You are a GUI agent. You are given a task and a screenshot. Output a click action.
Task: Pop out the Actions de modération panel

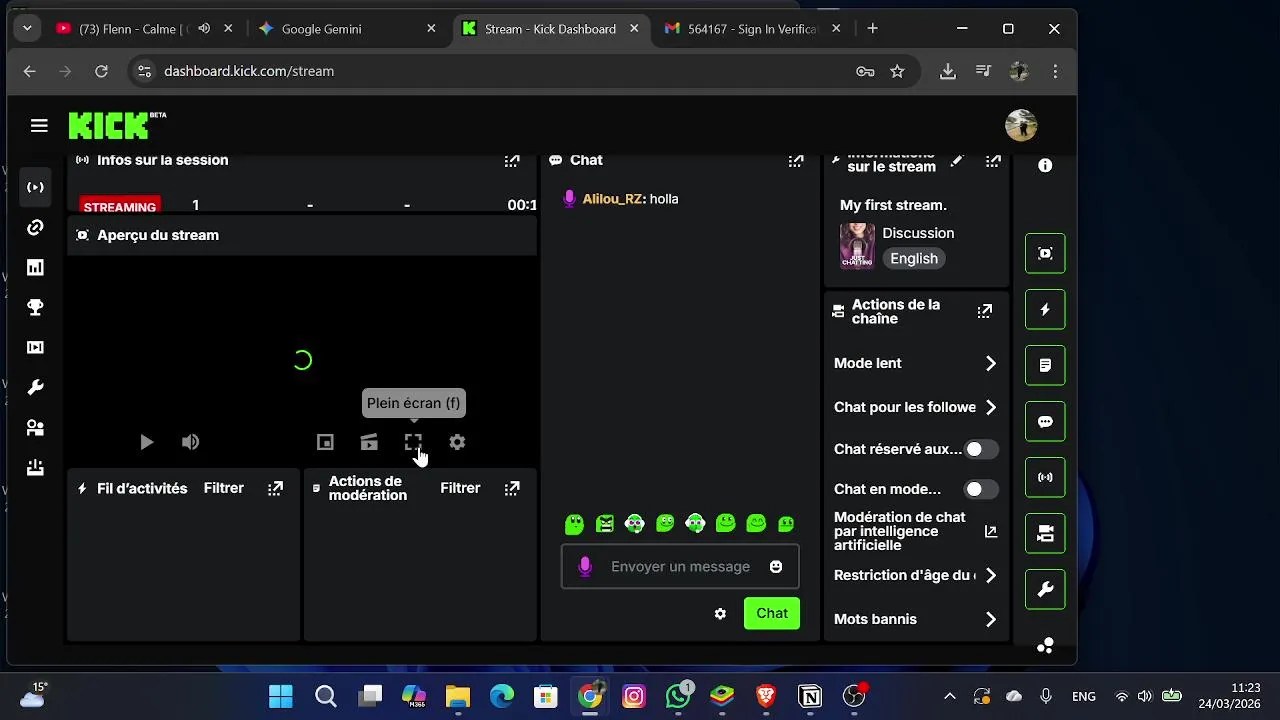pyautogui.click(x=512, y=488)
